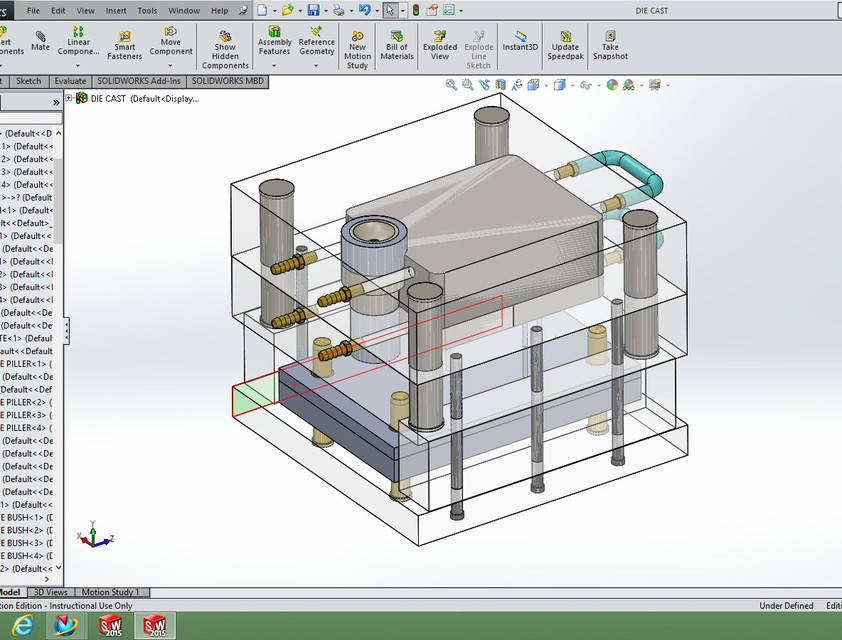Switch to the Evaluate tab
The image size is (842, 640).
click(x=70, y=81)
